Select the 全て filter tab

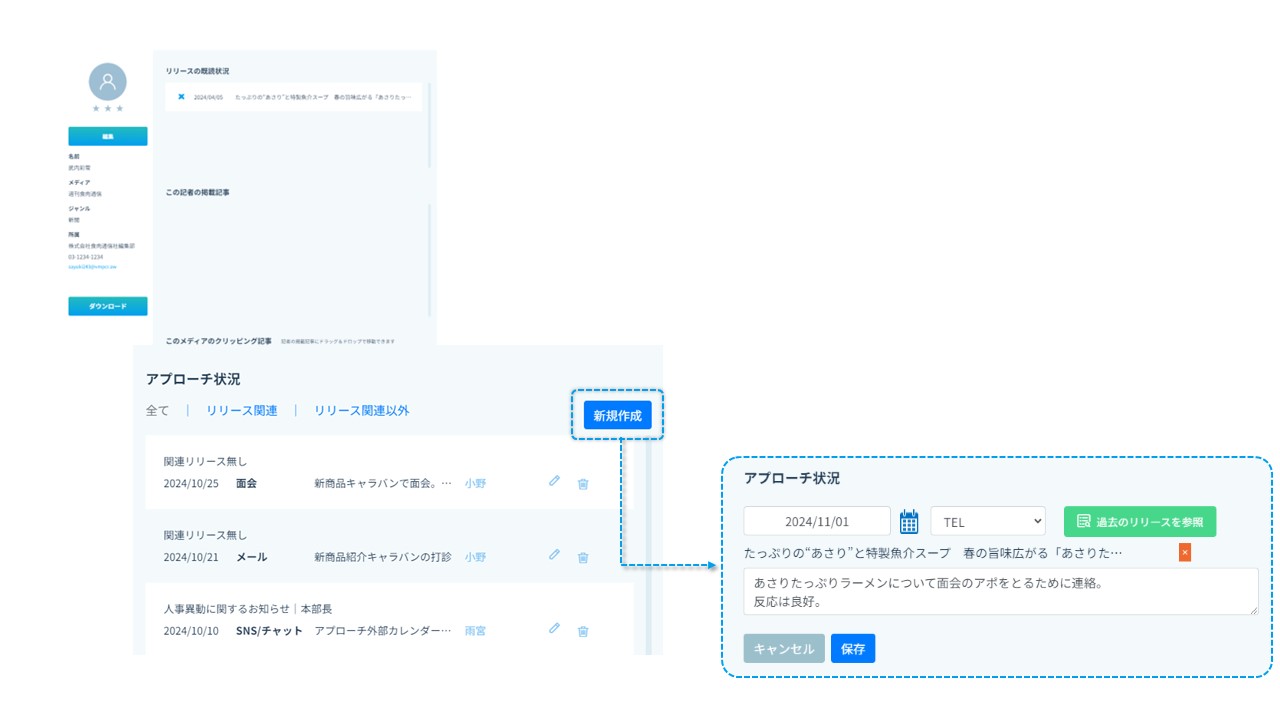click(157, 410)
